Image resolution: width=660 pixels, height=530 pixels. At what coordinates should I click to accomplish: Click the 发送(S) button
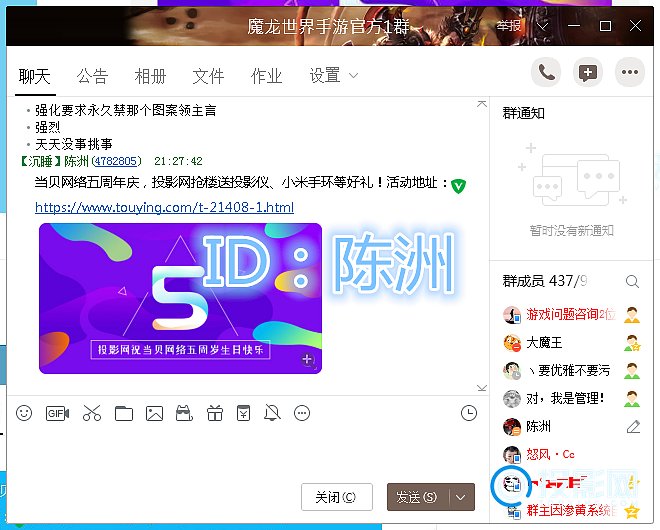click(x=418, y=497)
